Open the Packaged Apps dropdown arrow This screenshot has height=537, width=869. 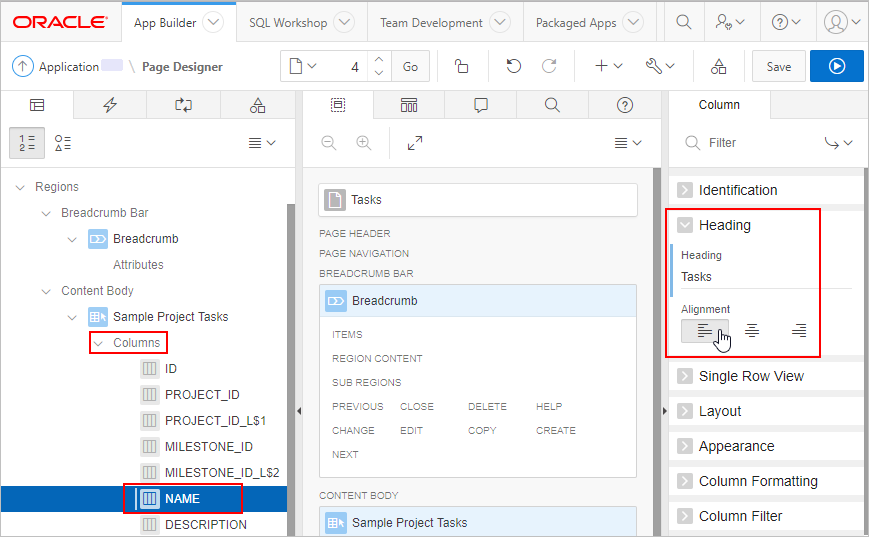[x=633, y=22]
